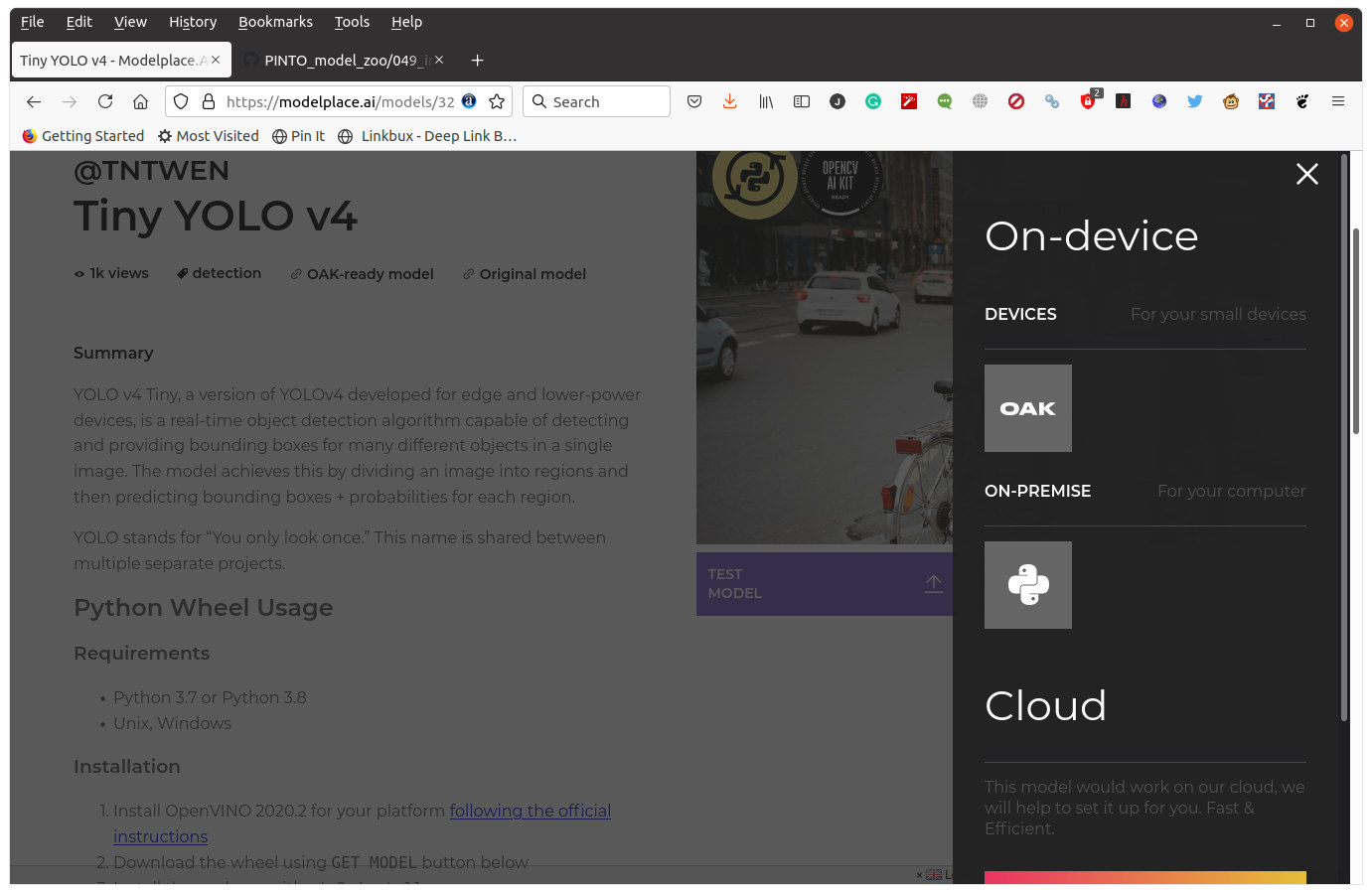1372x894 pixels.
Task: Switch to the PINTO_model_zoo tab
Action: (x=344, y=61)
